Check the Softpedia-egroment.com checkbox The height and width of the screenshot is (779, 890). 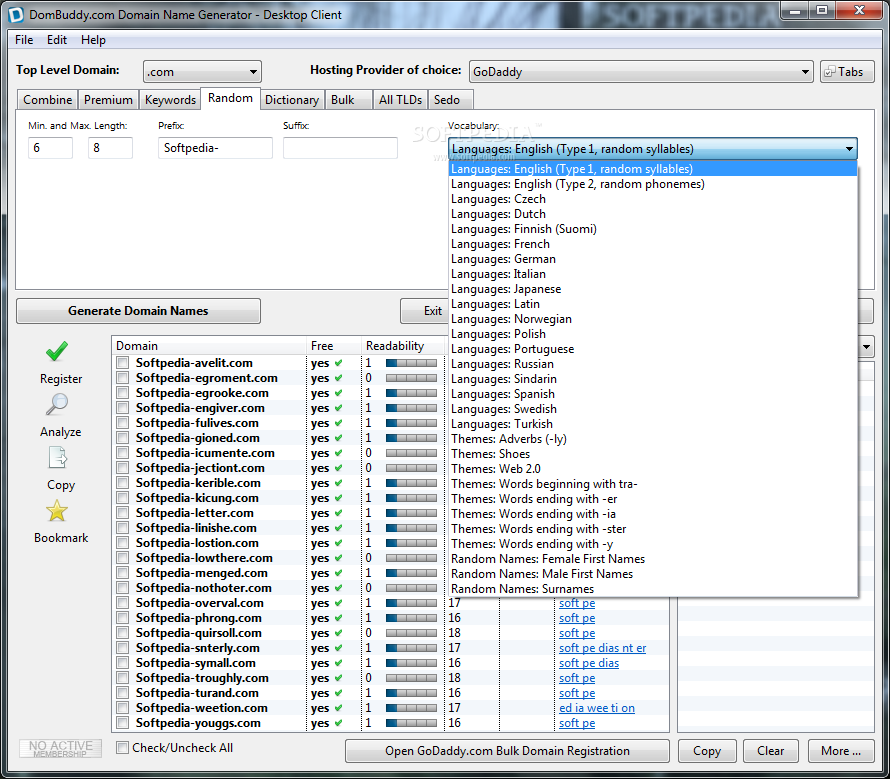pos(122,378)
